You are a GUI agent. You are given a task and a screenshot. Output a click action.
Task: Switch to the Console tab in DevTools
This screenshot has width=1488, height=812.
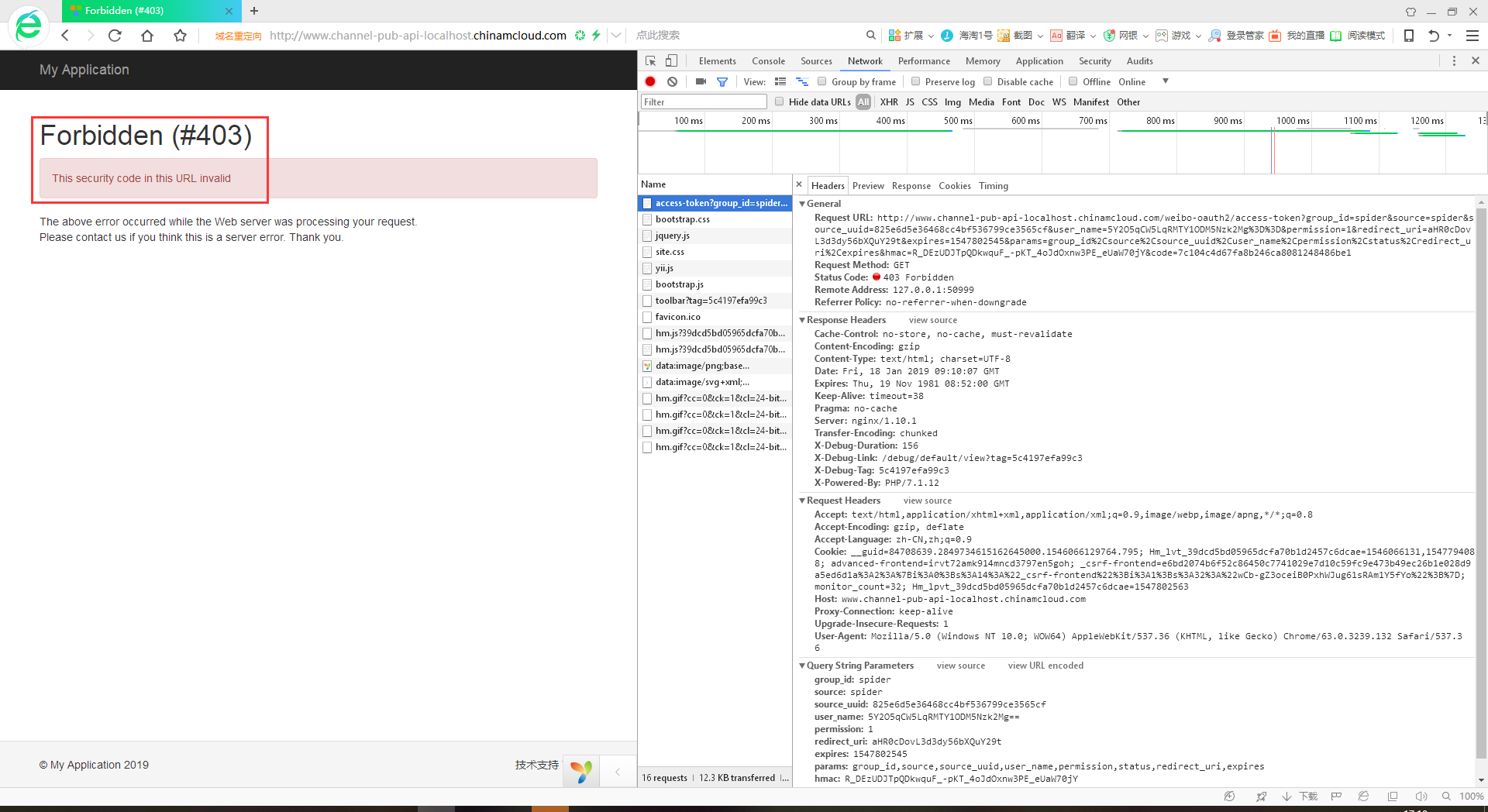[x=768, y=60]
